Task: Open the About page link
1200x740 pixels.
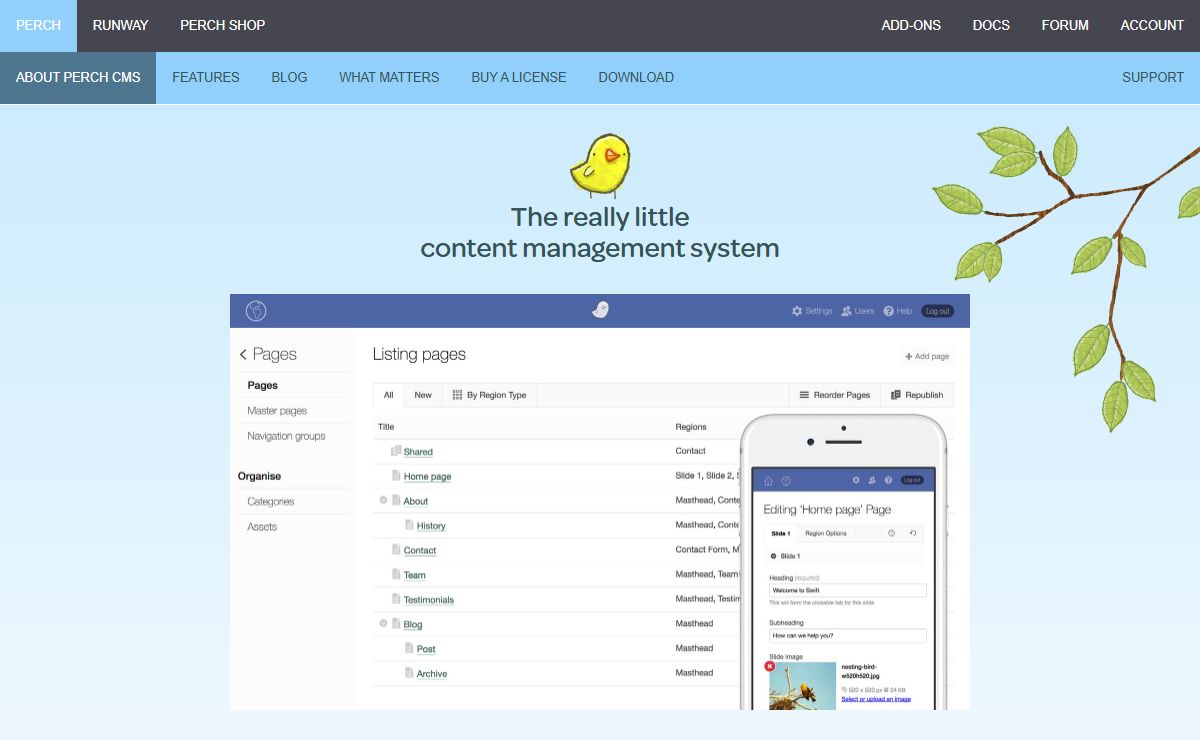Action: (x=416, y=501)
